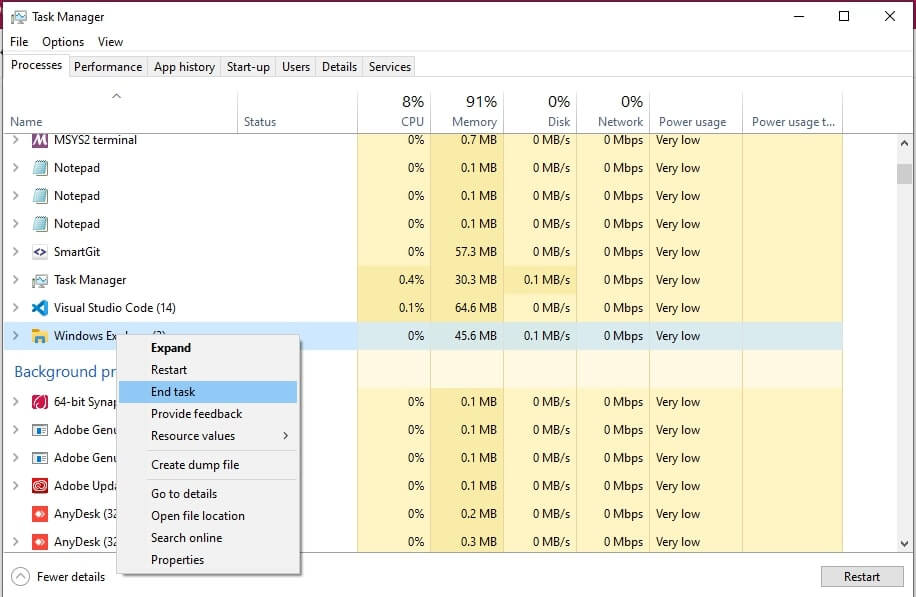Click the Task Manager 0.4% CPU value

[394, 280]
